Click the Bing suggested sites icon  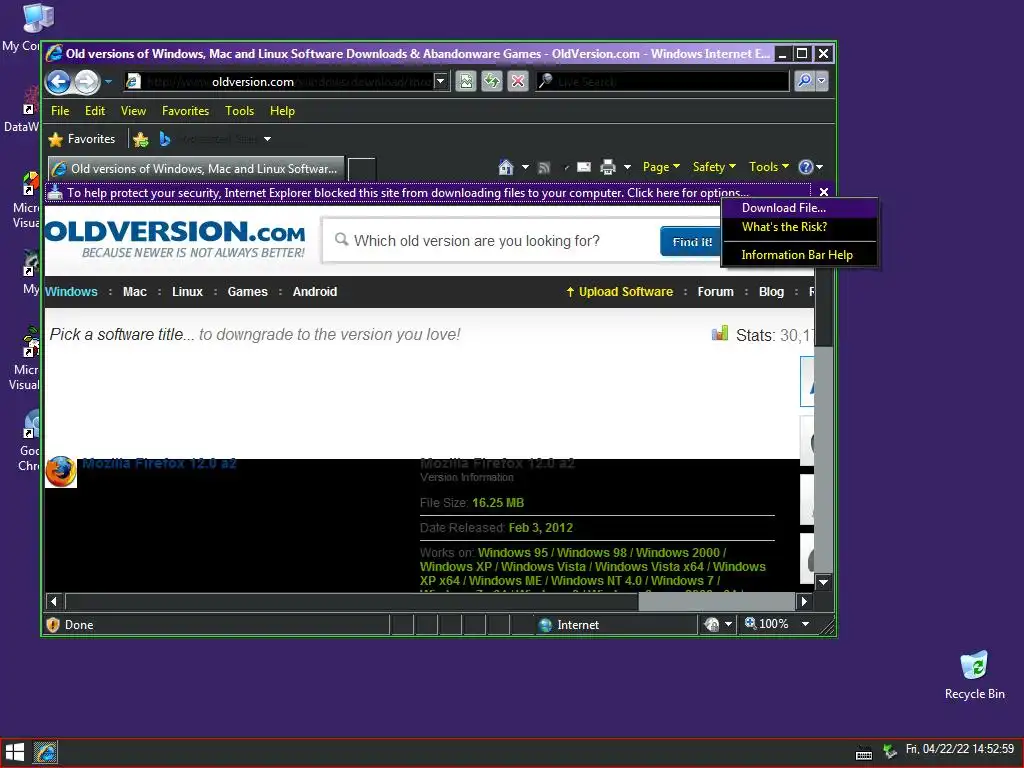[165, 139]
